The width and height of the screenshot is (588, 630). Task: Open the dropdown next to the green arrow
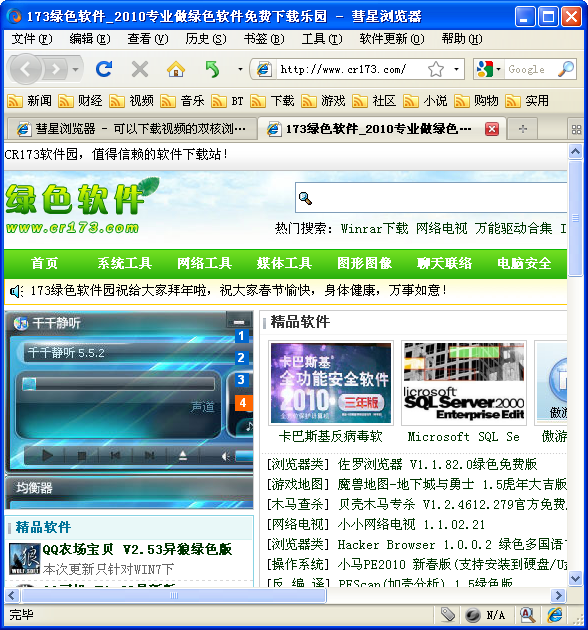(240, 69)
